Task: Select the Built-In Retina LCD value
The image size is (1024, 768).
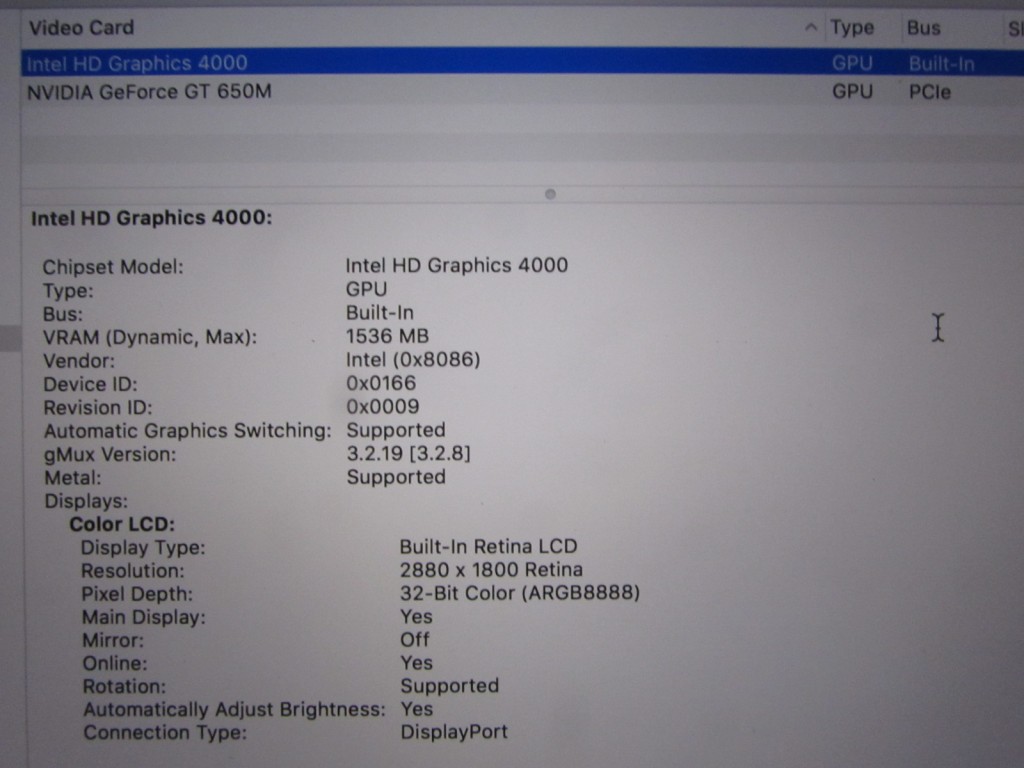Action: tap(488, 547)
